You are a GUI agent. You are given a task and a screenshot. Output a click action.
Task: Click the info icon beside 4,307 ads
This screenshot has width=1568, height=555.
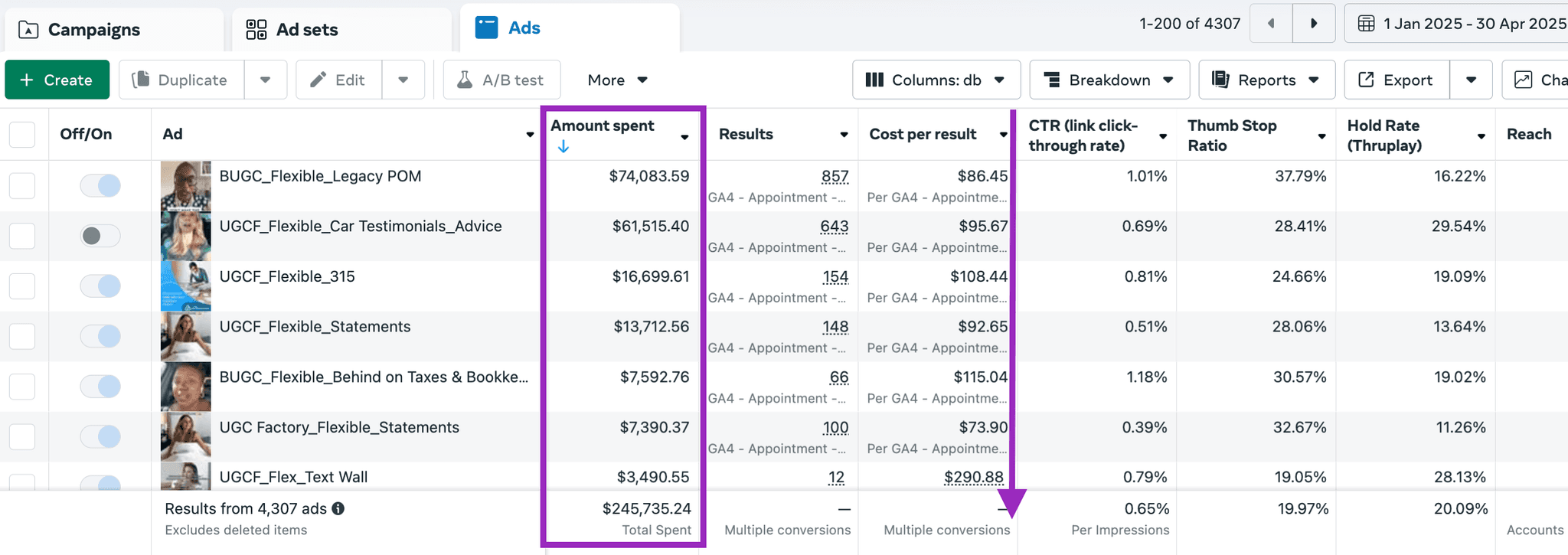coord(338,508)
